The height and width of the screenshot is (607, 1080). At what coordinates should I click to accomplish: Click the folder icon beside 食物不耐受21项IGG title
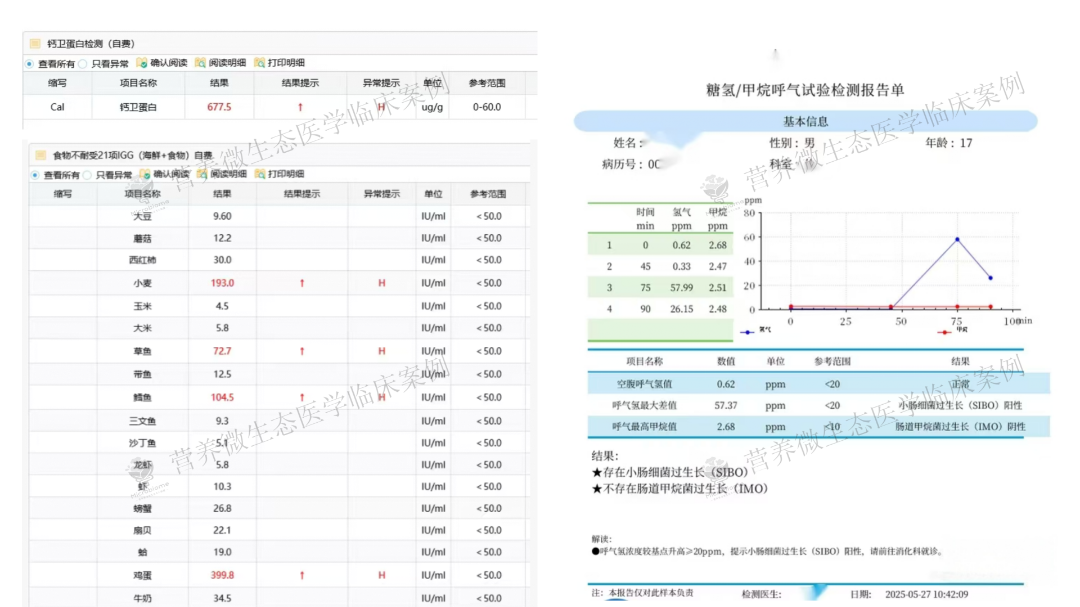click(x=39, y=155)
